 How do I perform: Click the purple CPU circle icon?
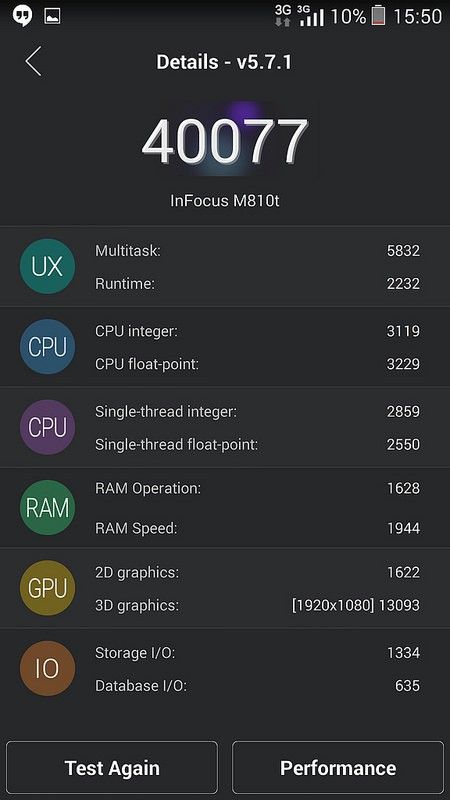pos(47,427)
